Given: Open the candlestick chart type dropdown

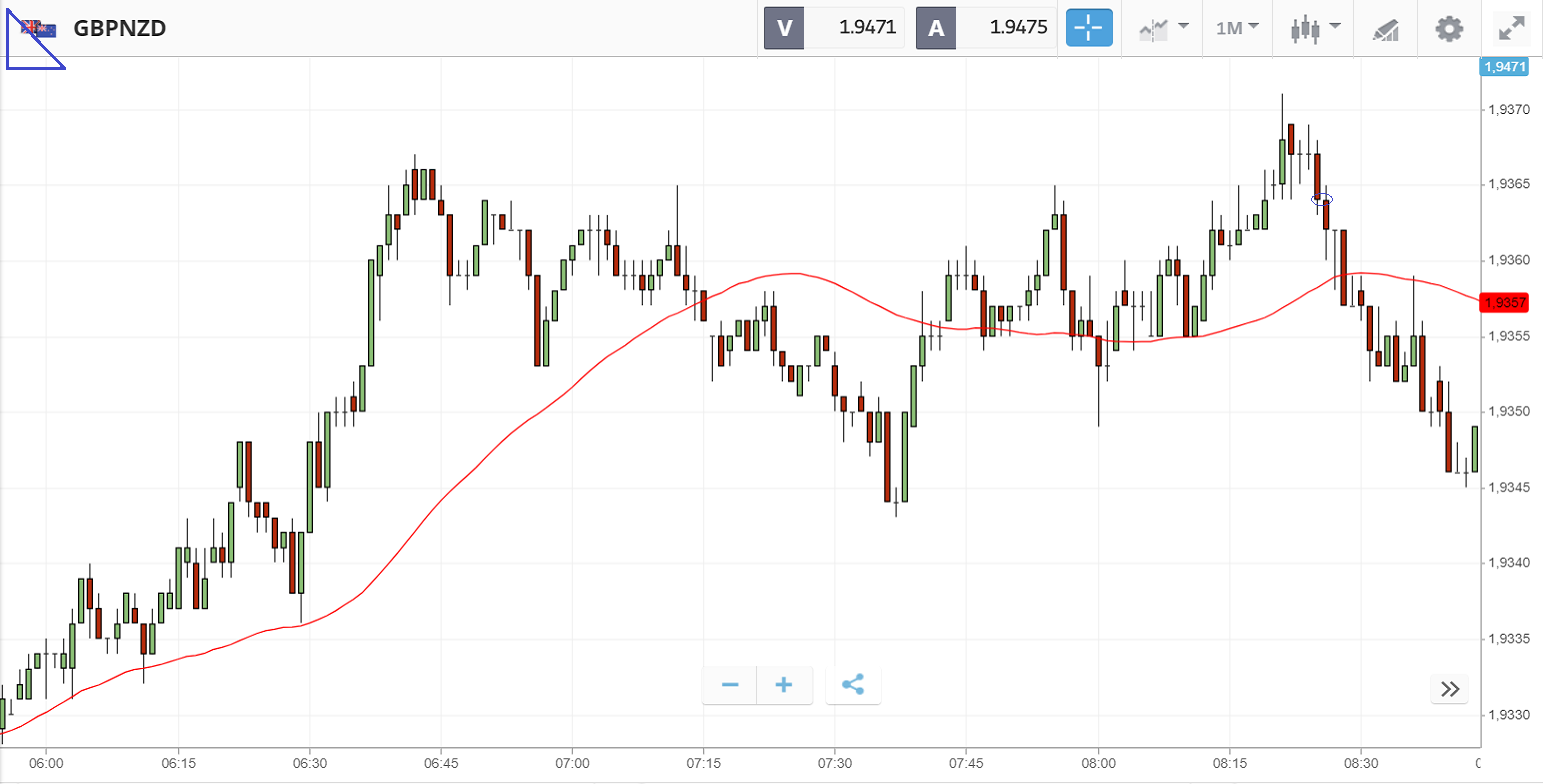Looking at the screenshot, I should tap(1314, 28).
